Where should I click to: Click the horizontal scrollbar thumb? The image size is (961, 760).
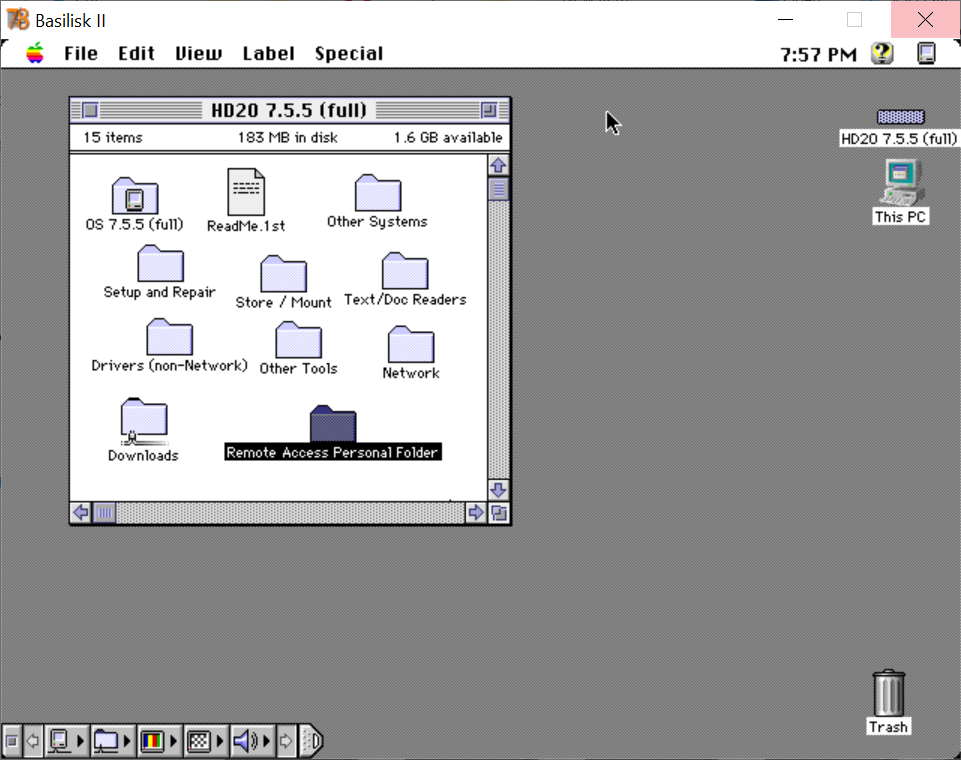(x=105, y=512)
